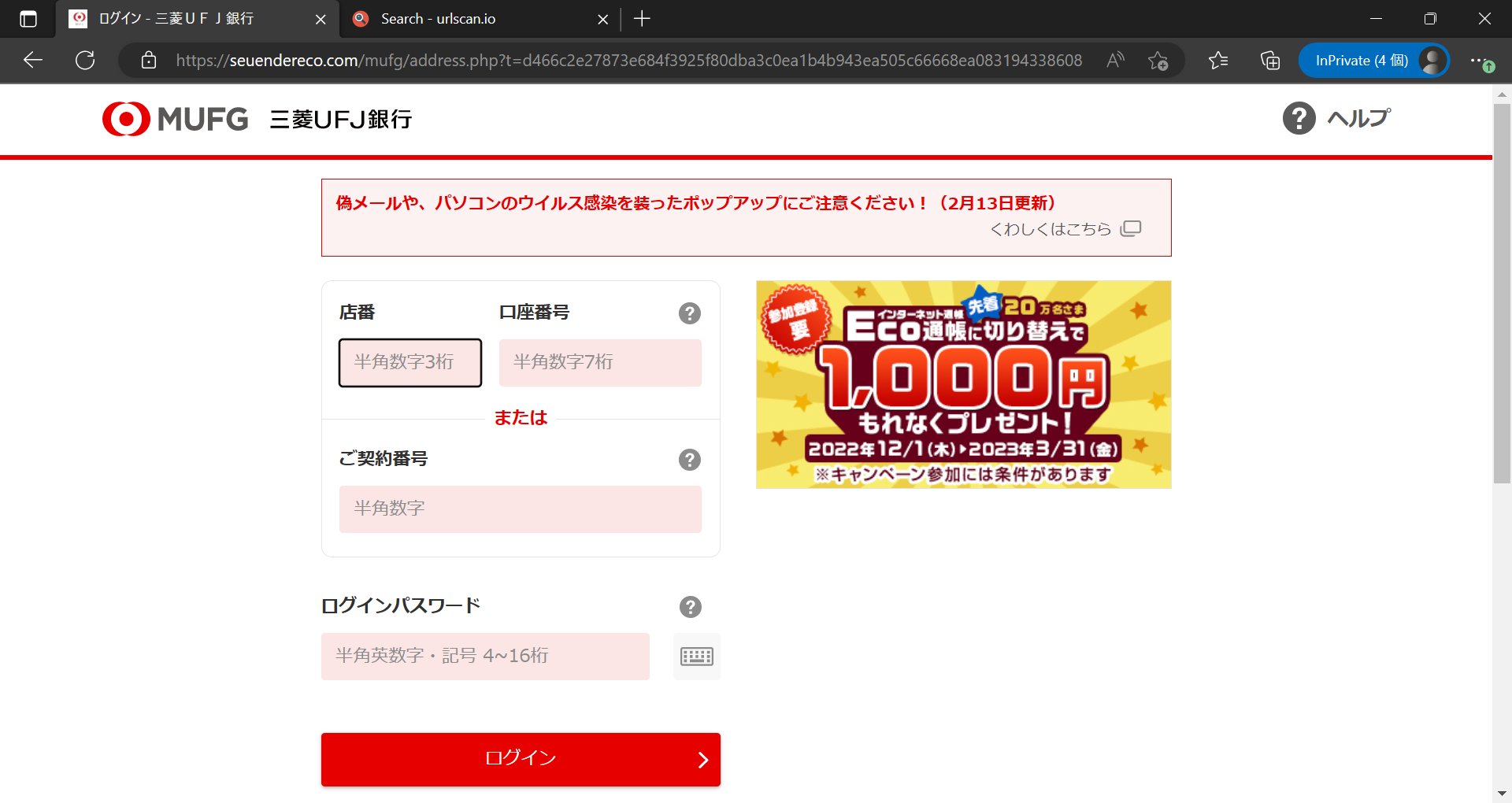The height and width of the screenshot is (803, 1512).
Task: Click the scrollbar up arrow
Action: (1502, 94)
